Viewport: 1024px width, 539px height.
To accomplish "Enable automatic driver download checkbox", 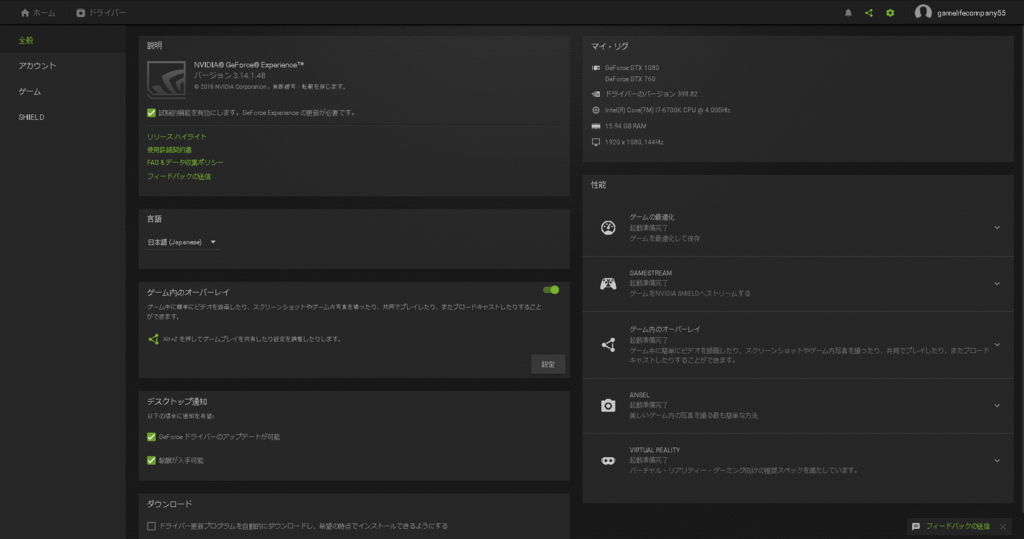I will click(152, 526).
